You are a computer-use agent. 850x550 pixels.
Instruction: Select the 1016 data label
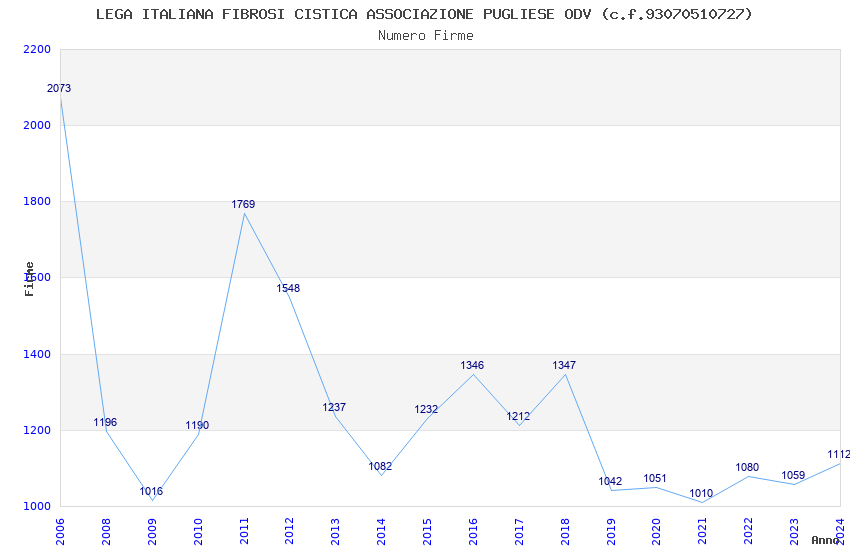[151, 491]
